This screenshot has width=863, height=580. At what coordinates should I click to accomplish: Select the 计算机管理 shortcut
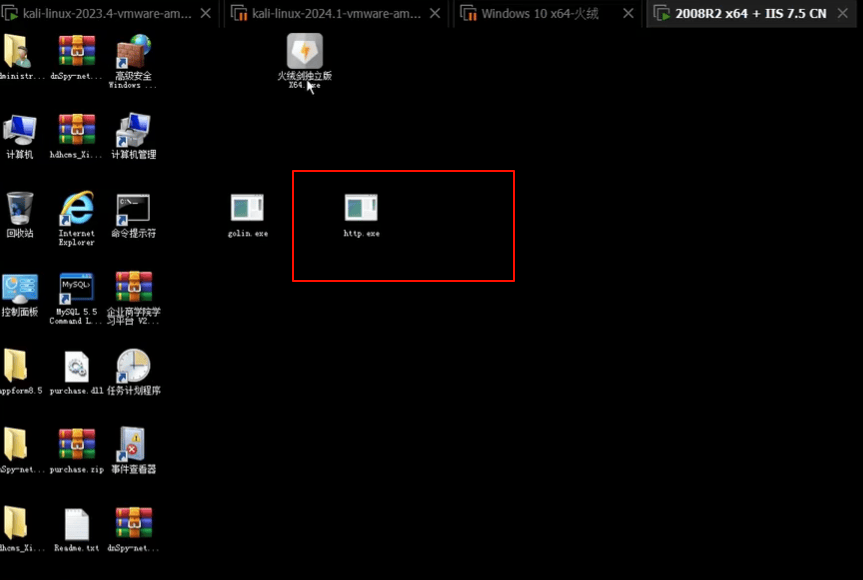pos(133,130)
